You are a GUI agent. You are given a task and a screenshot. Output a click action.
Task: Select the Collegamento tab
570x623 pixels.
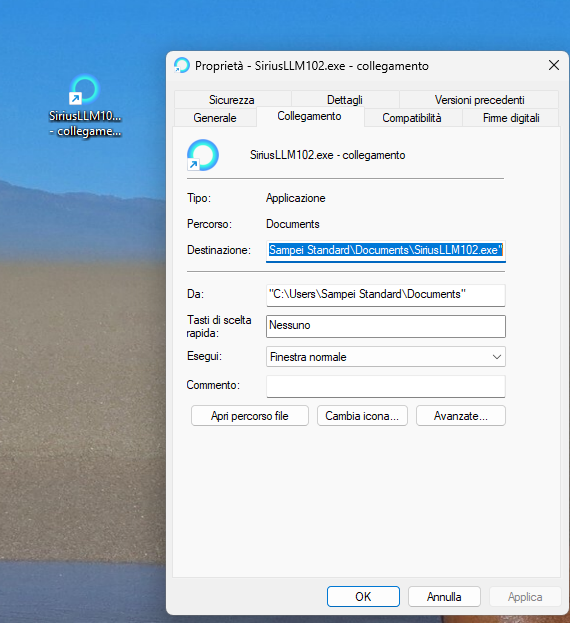click(x=309, y=116)
